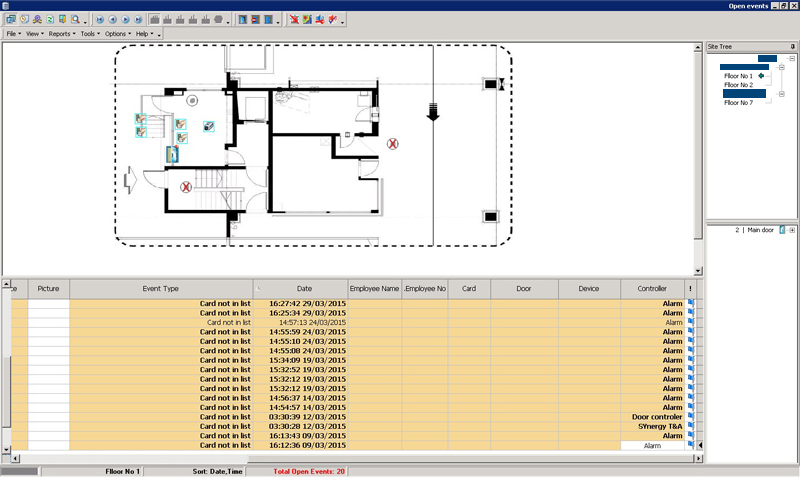Select Floor No 2 in Site Tree
This screenshot has width=800, height=477.
click(738, 85)
